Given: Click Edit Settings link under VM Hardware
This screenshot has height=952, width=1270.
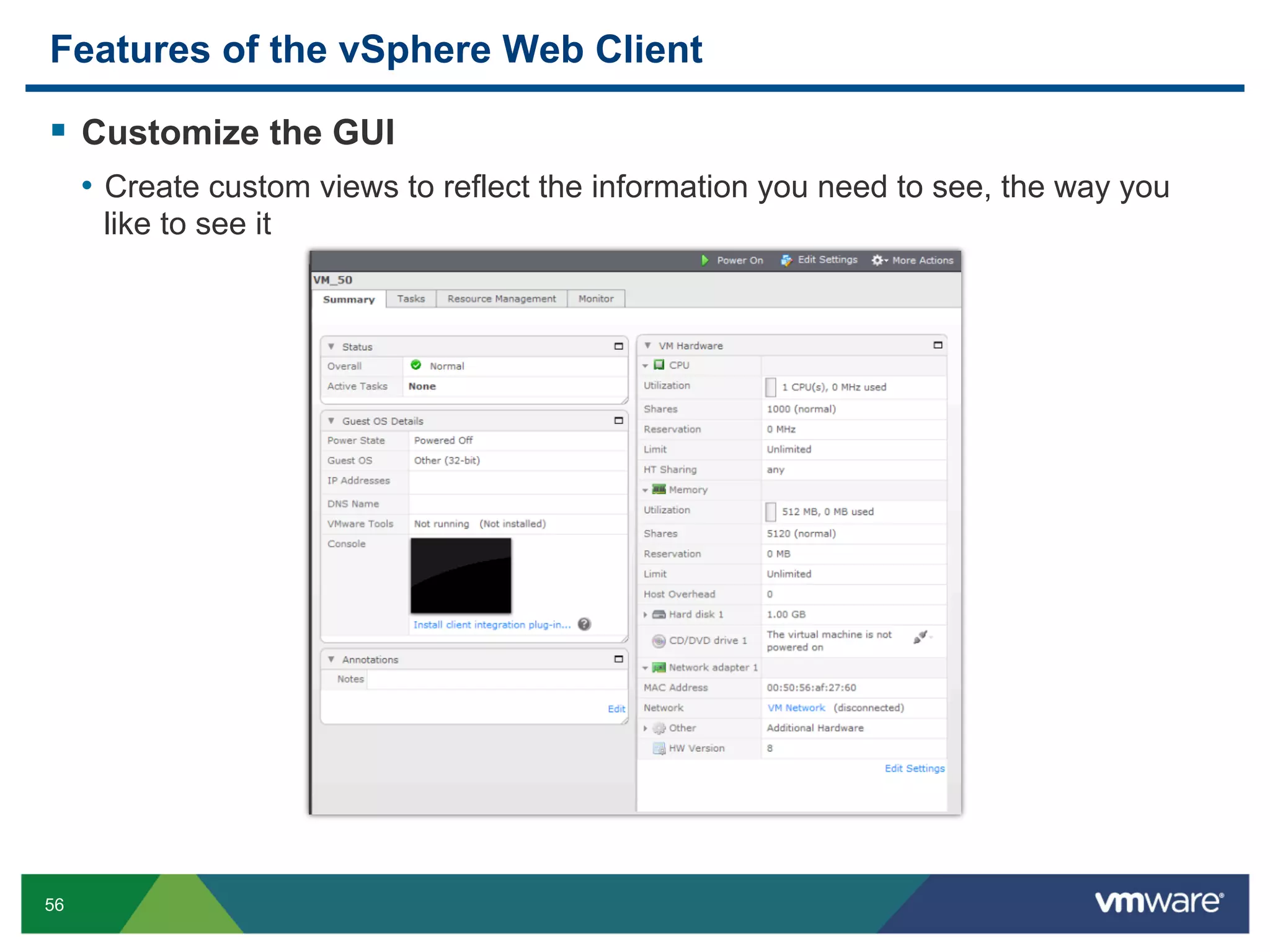Looking at the screenshot, I should (915, 769).
